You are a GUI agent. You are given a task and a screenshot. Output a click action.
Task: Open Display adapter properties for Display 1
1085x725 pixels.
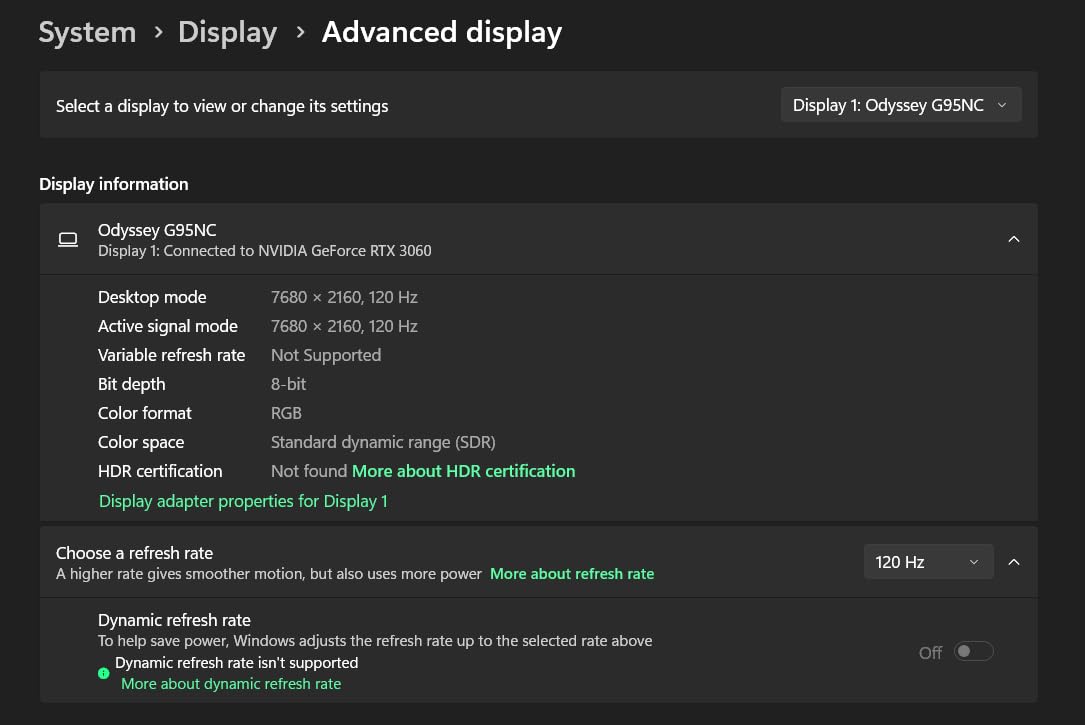(243, 501)
